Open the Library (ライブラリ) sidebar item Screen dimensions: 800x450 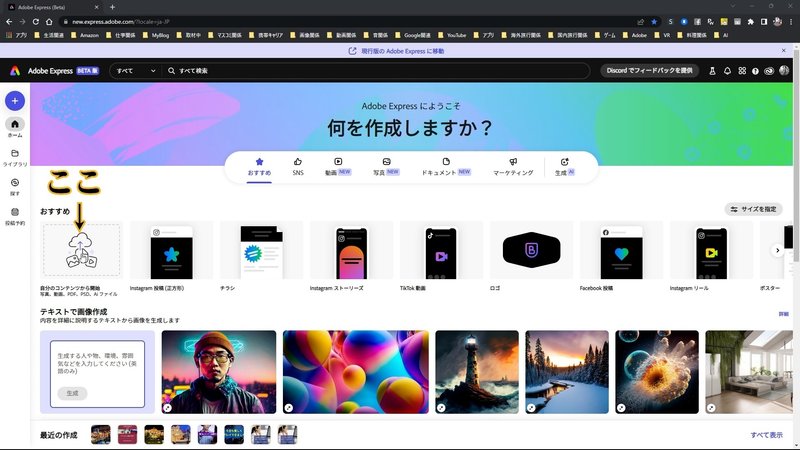(15, 158)
